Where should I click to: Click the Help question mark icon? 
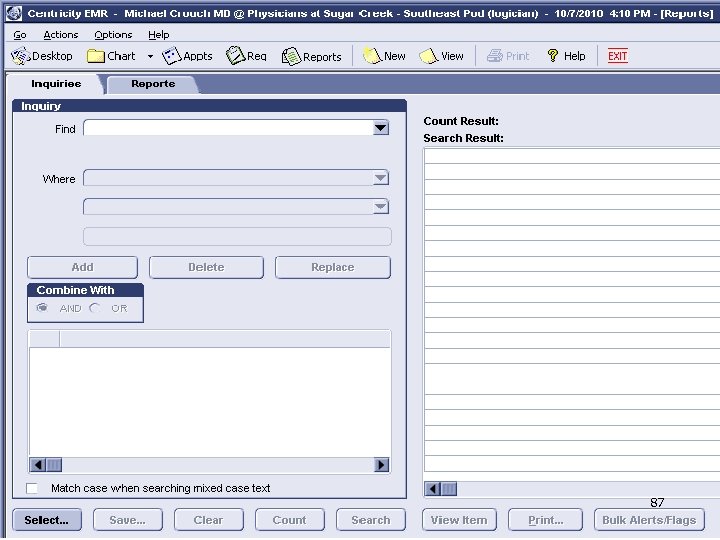(553, 56)
